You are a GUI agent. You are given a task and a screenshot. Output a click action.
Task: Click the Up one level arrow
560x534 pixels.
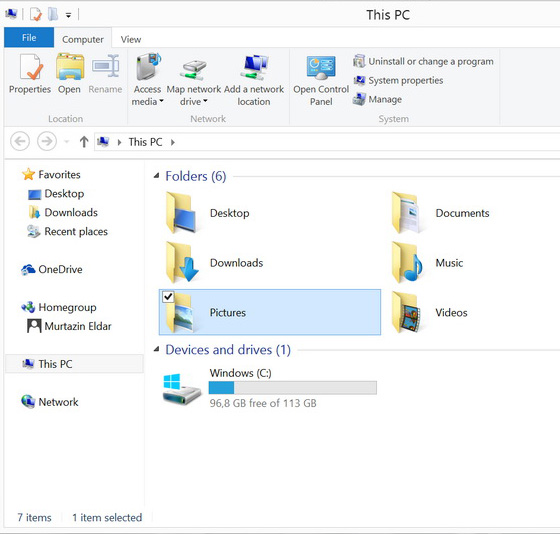tap(84, 142)
